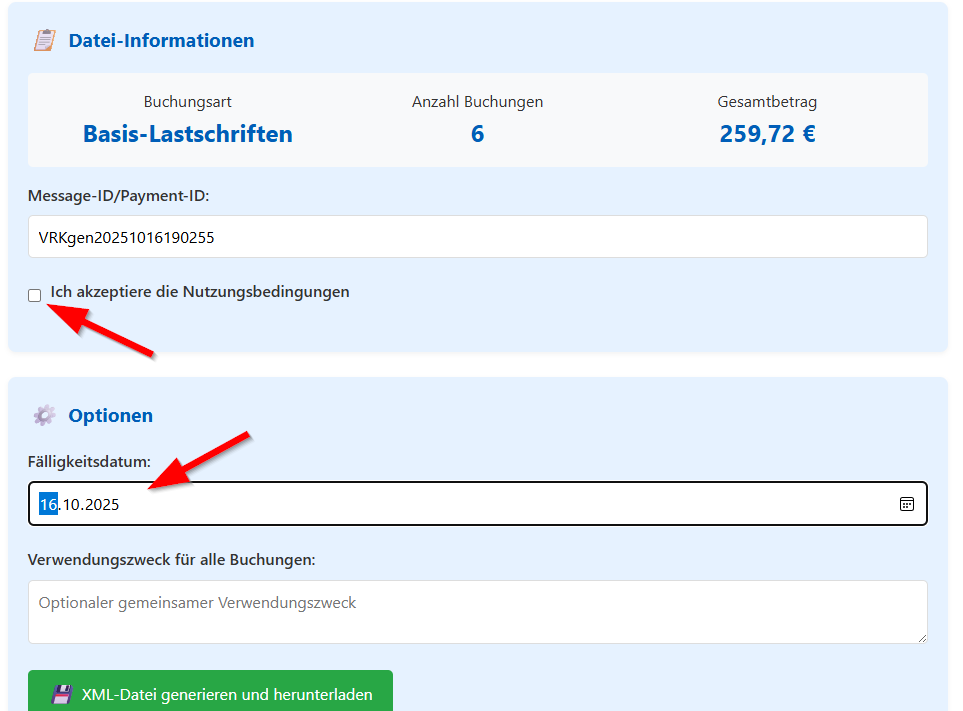Screen dimensions: 963x711
Task: Select the year segment '2025' in due date
Action: 102,505
